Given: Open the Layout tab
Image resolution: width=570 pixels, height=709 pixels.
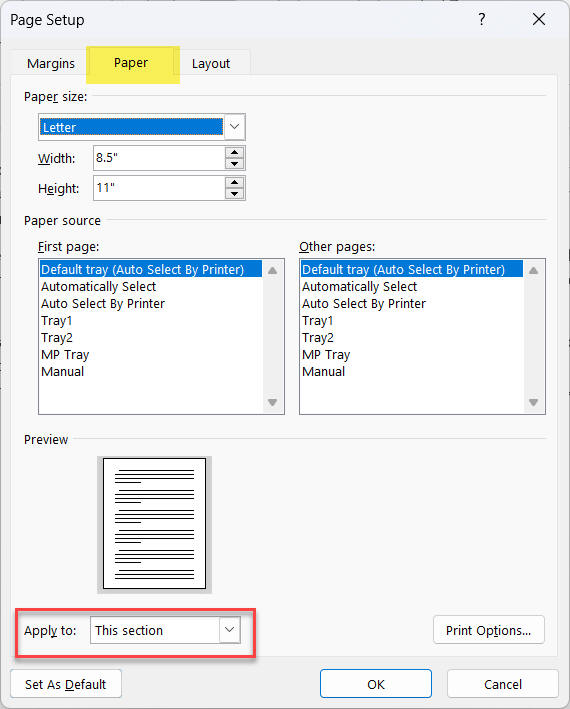Looking at the screenshot, I should click(x=211, y=64).
